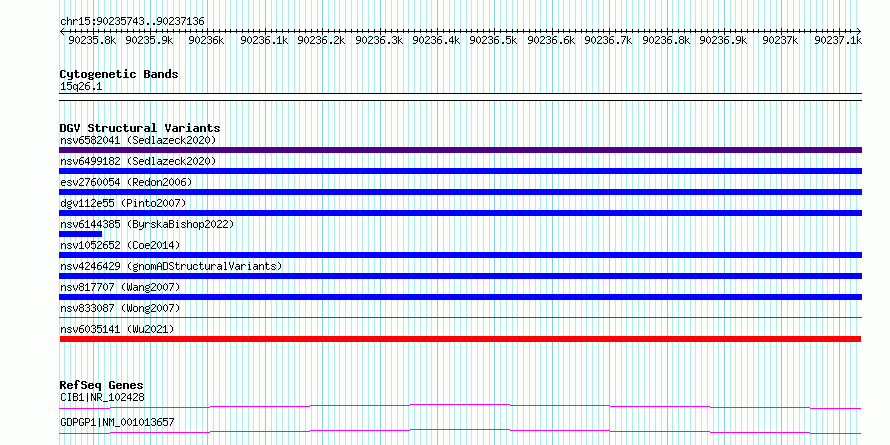Screen dimensions: 890x445
Task: Click the blue bar under nsv817707
Action: 460,297
